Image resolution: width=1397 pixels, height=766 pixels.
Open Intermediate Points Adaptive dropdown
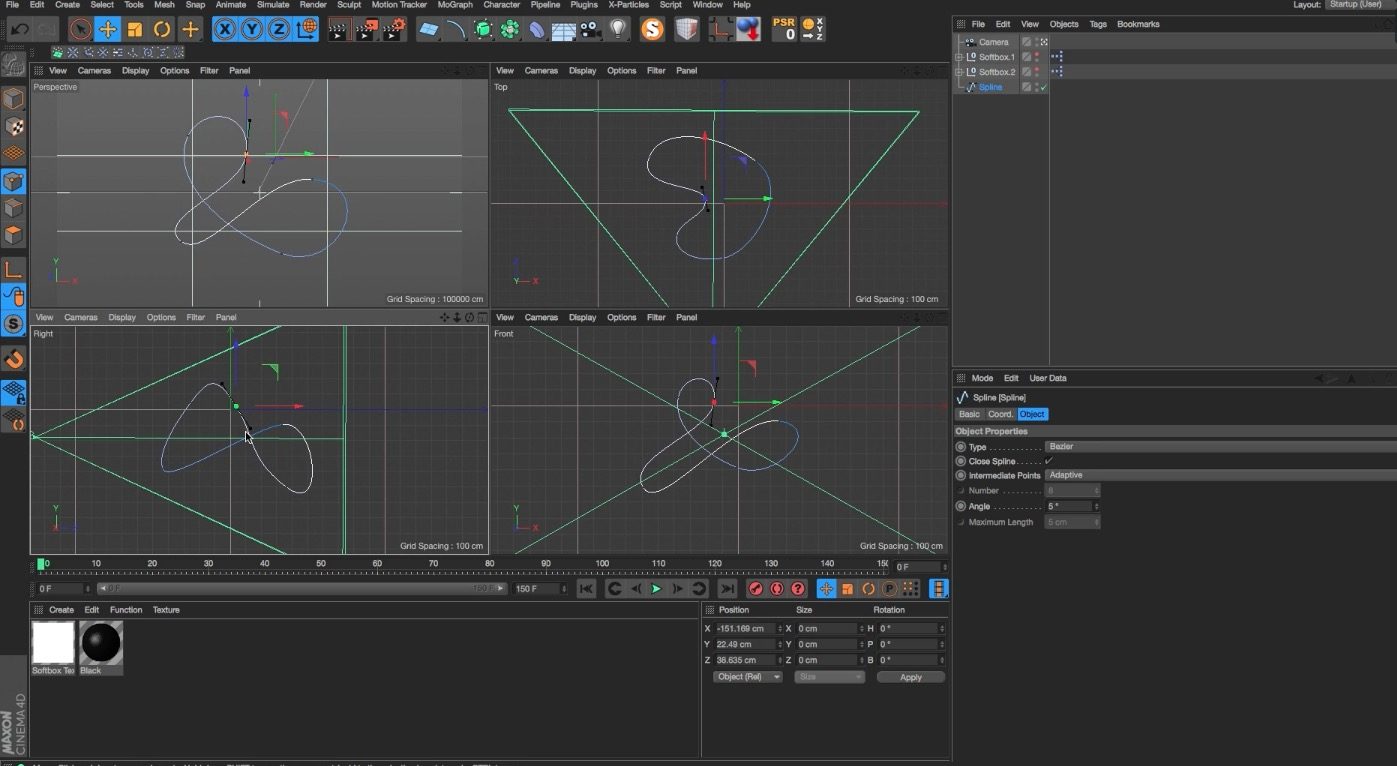[x=1220, y=475]
